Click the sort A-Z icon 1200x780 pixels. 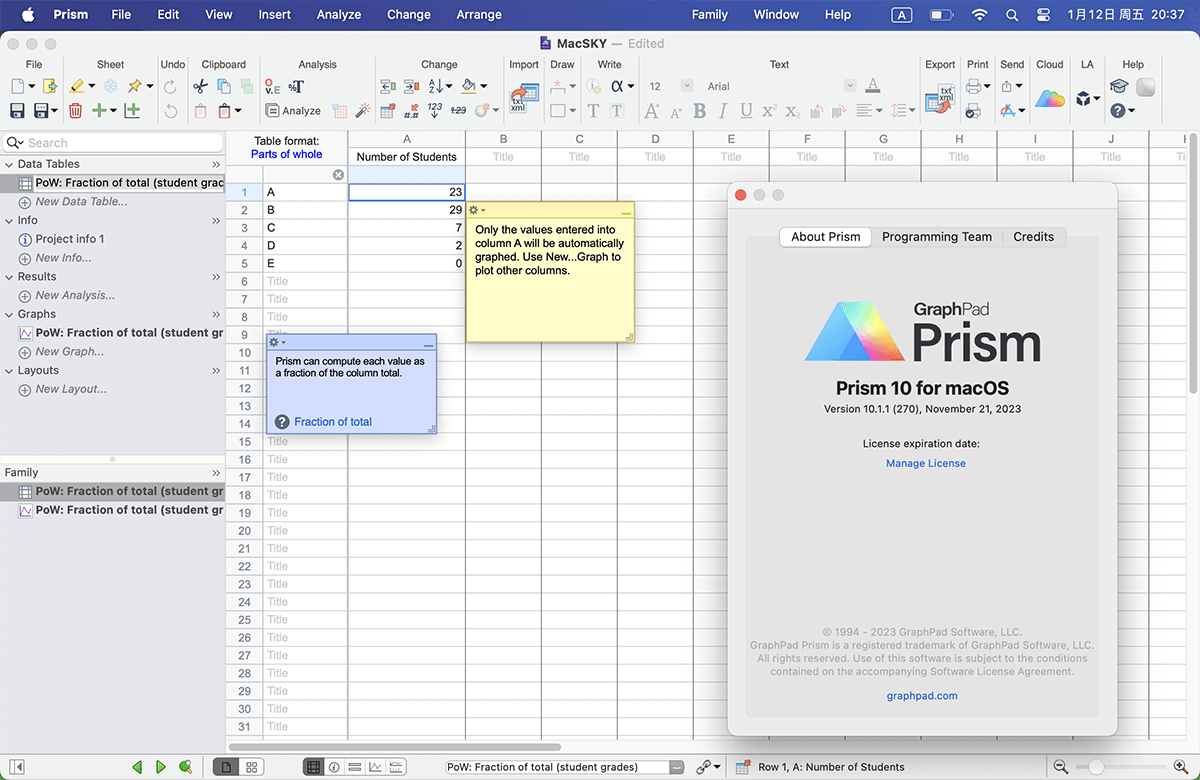pyautogui.click(x=435, y=87)
